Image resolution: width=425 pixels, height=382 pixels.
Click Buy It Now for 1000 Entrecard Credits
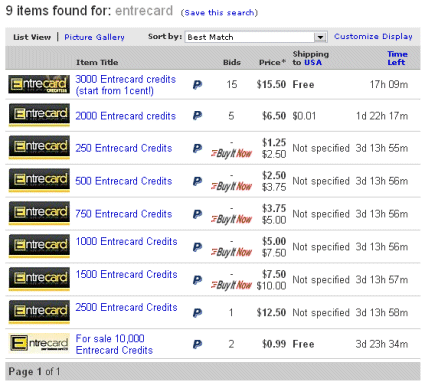[x=231, y=252]
